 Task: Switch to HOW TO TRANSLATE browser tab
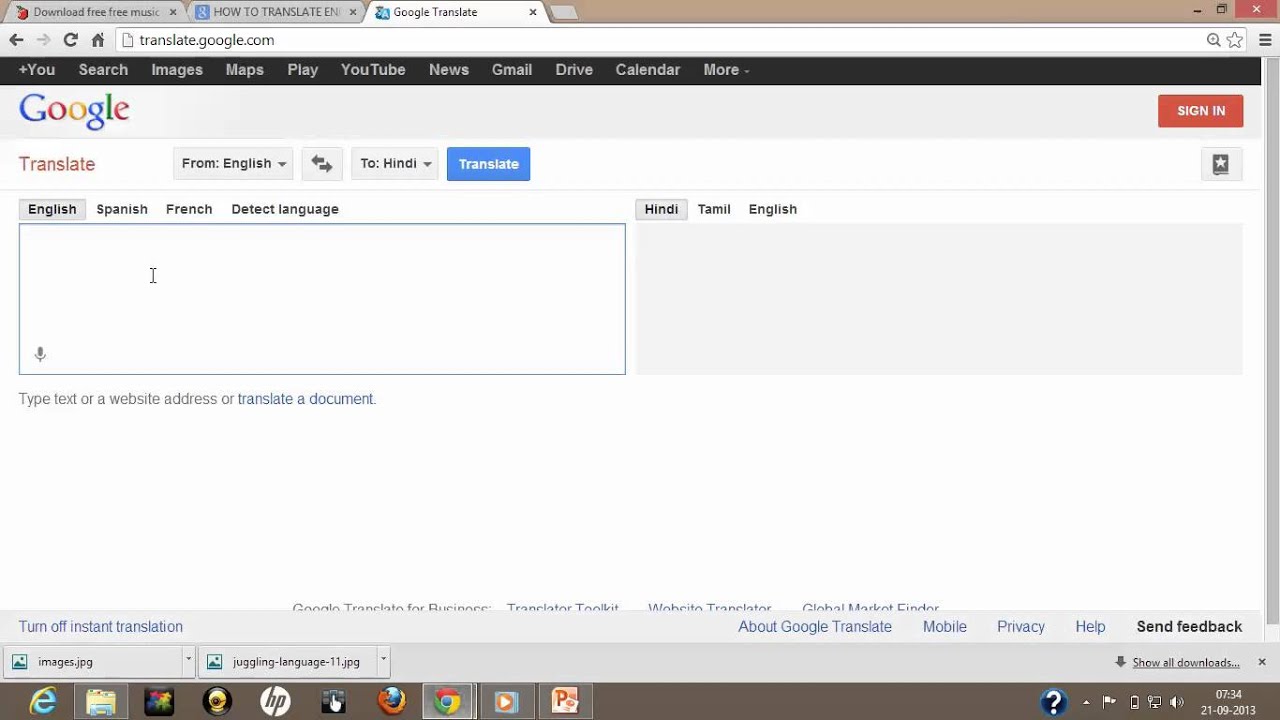click(x=276, y=12)
